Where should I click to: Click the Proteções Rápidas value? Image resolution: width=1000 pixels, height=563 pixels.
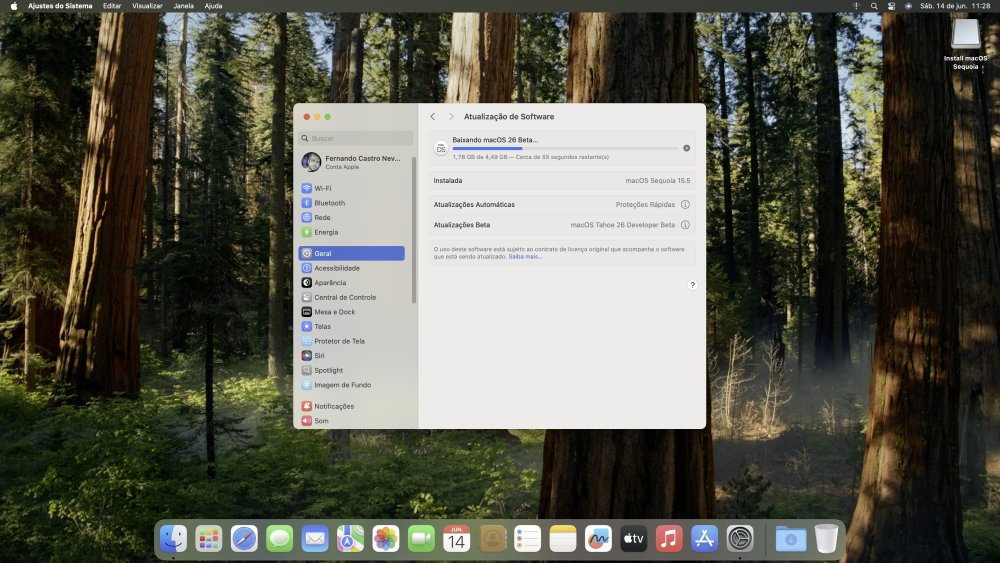[x=645, y=205]
